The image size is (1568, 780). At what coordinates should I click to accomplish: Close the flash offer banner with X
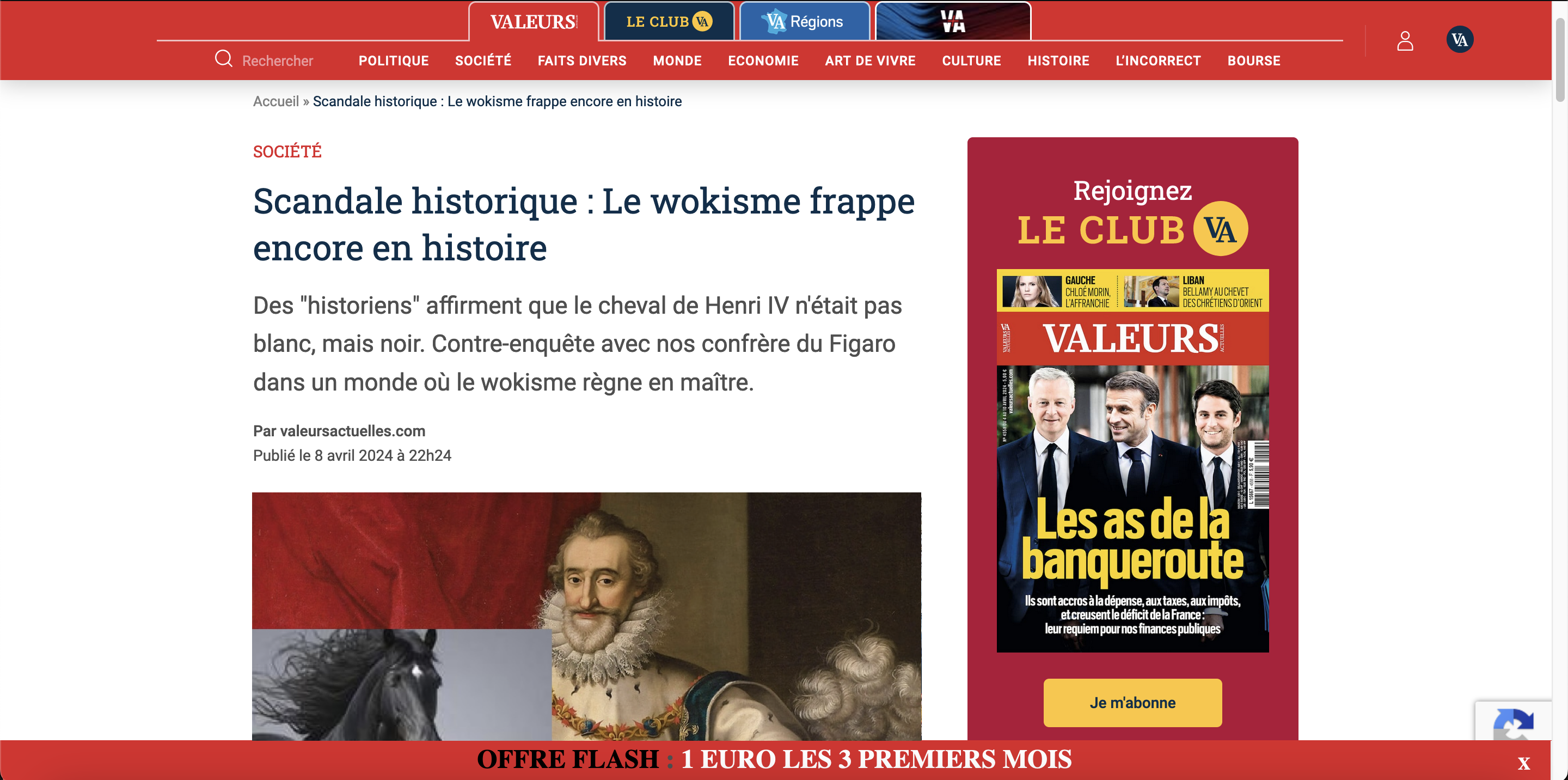[1523, 763]
